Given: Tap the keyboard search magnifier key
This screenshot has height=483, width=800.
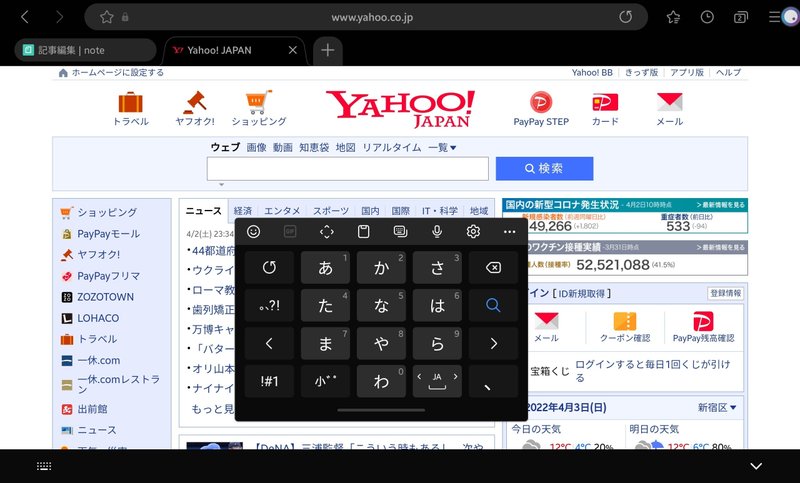Looking at the screenshot, I should (x=493, y=305).
